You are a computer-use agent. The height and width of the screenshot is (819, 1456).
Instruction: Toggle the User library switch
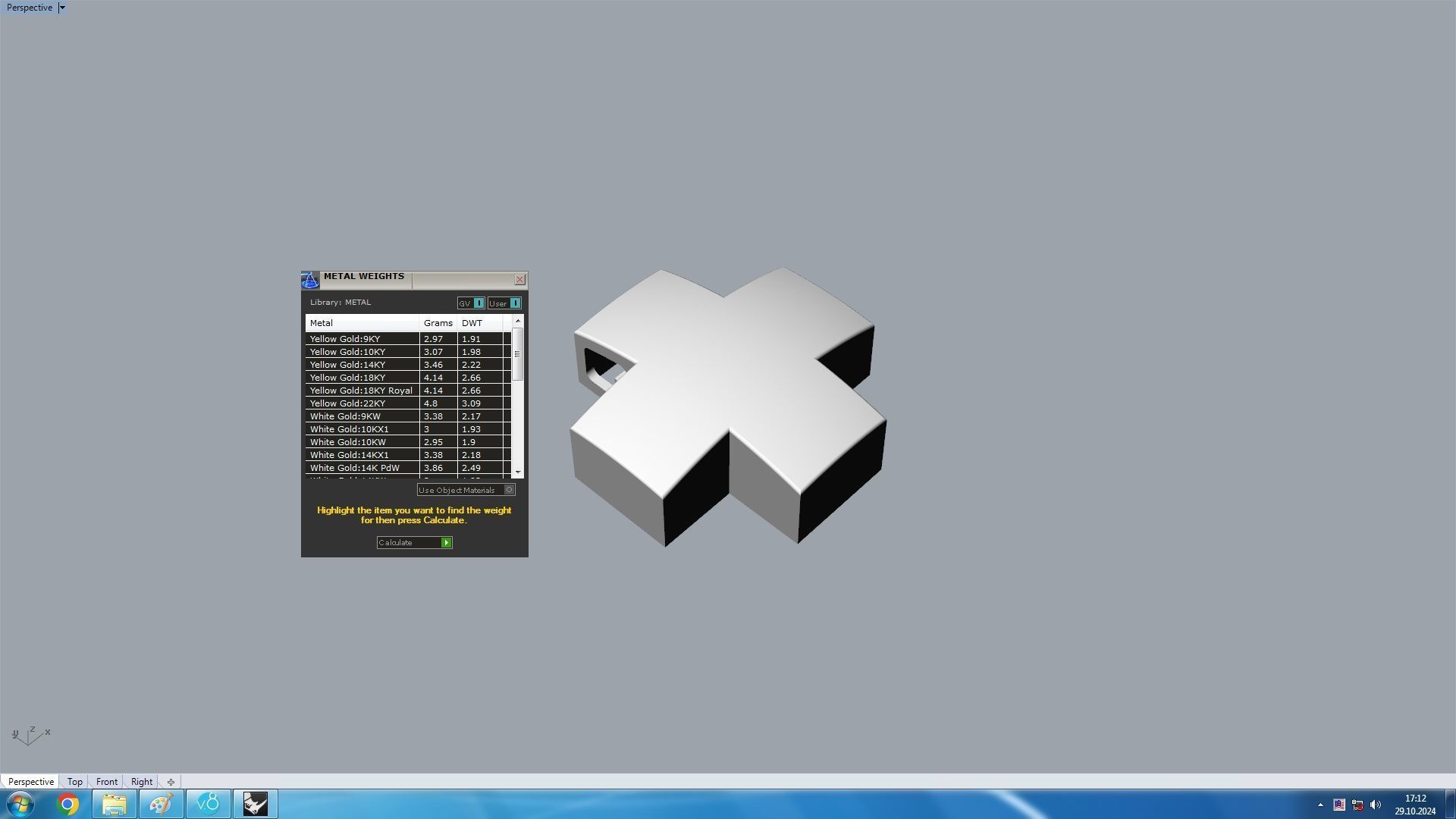click(504, 303)
